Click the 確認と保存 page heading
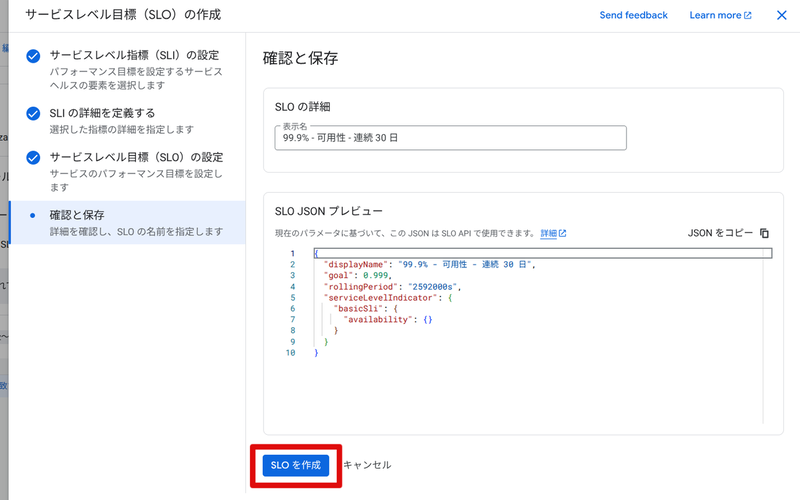800x500 pixels. click(301, 58)
